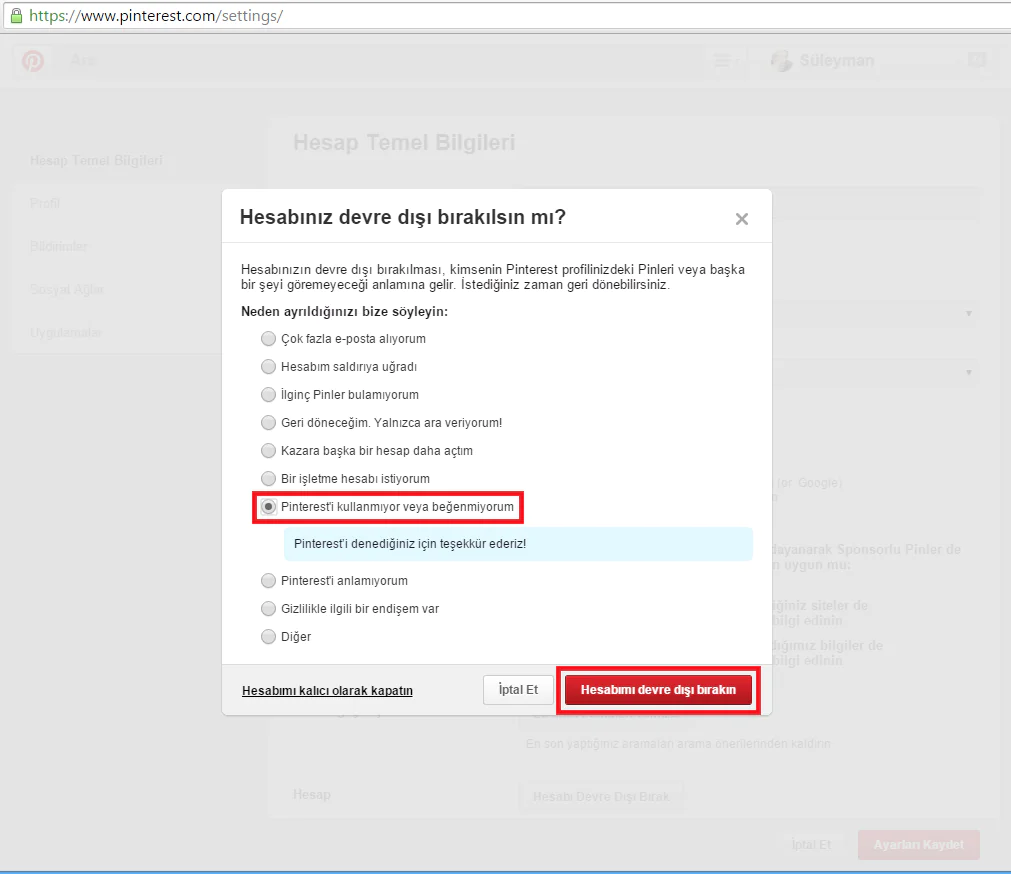Click the 'İptal Et' button in dialog
1011x874 pixels.
click(x=518, y=690)
